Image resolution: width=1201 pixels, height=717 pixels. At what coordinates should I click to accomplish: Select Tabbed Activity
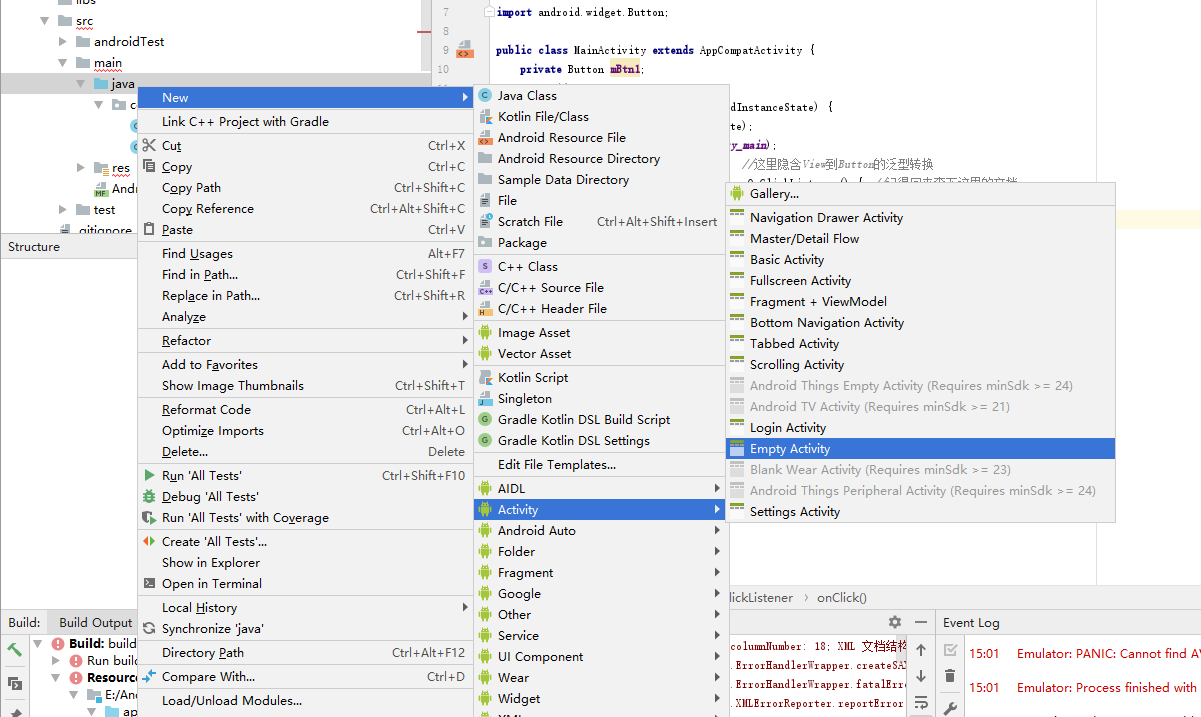[920, 344]
